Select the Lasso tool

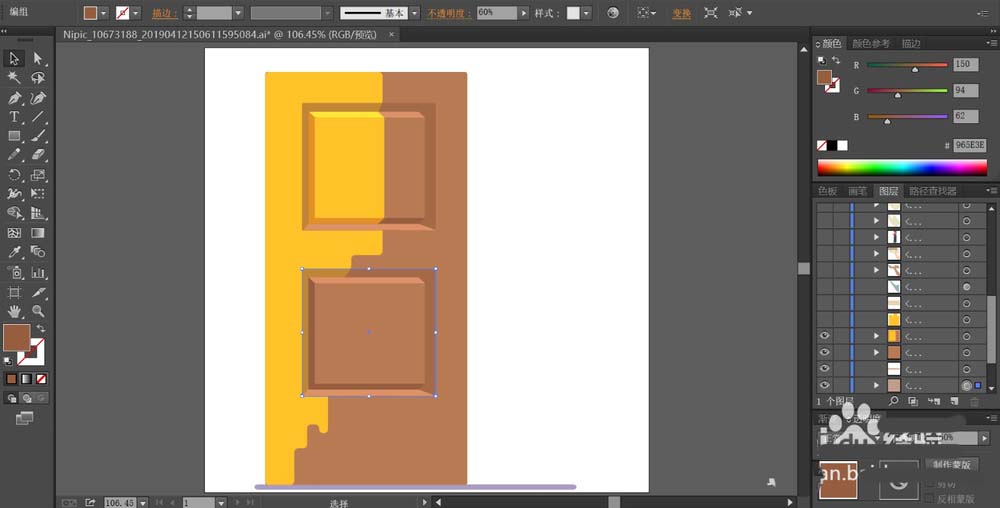[x=38, y=78]
